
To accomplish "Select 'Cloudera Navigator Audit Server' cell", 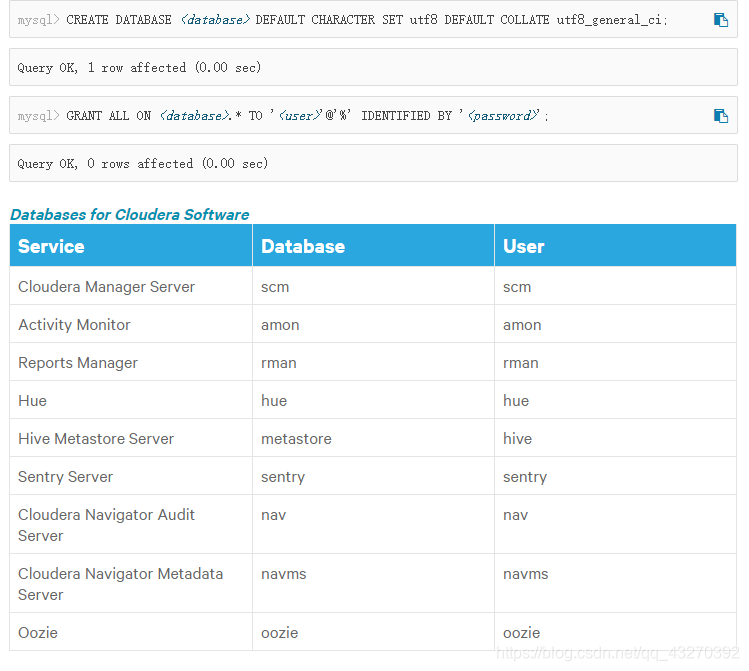I will (x=131, y=524).
